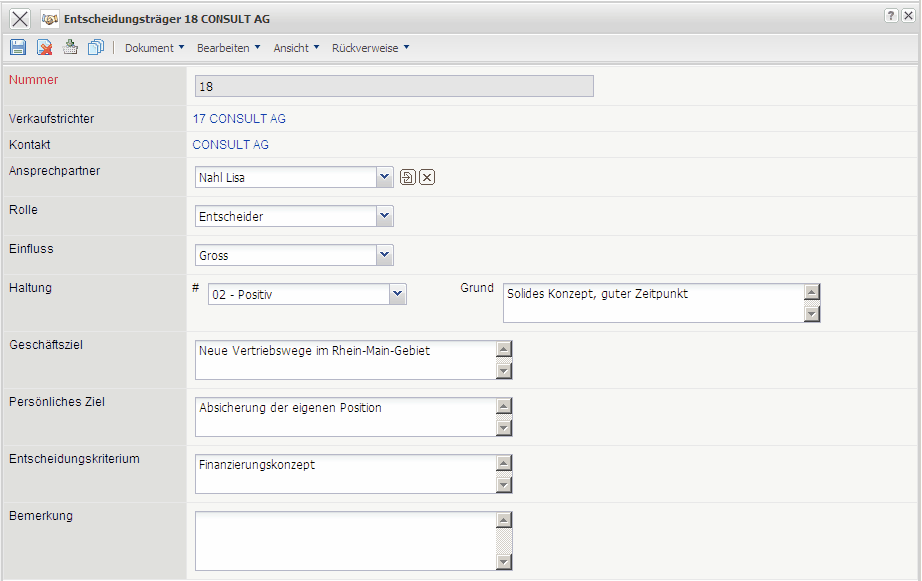Expand the Haltung dropdown showing 02 - Positiv
922x581 pixels.
click(397, 294)
